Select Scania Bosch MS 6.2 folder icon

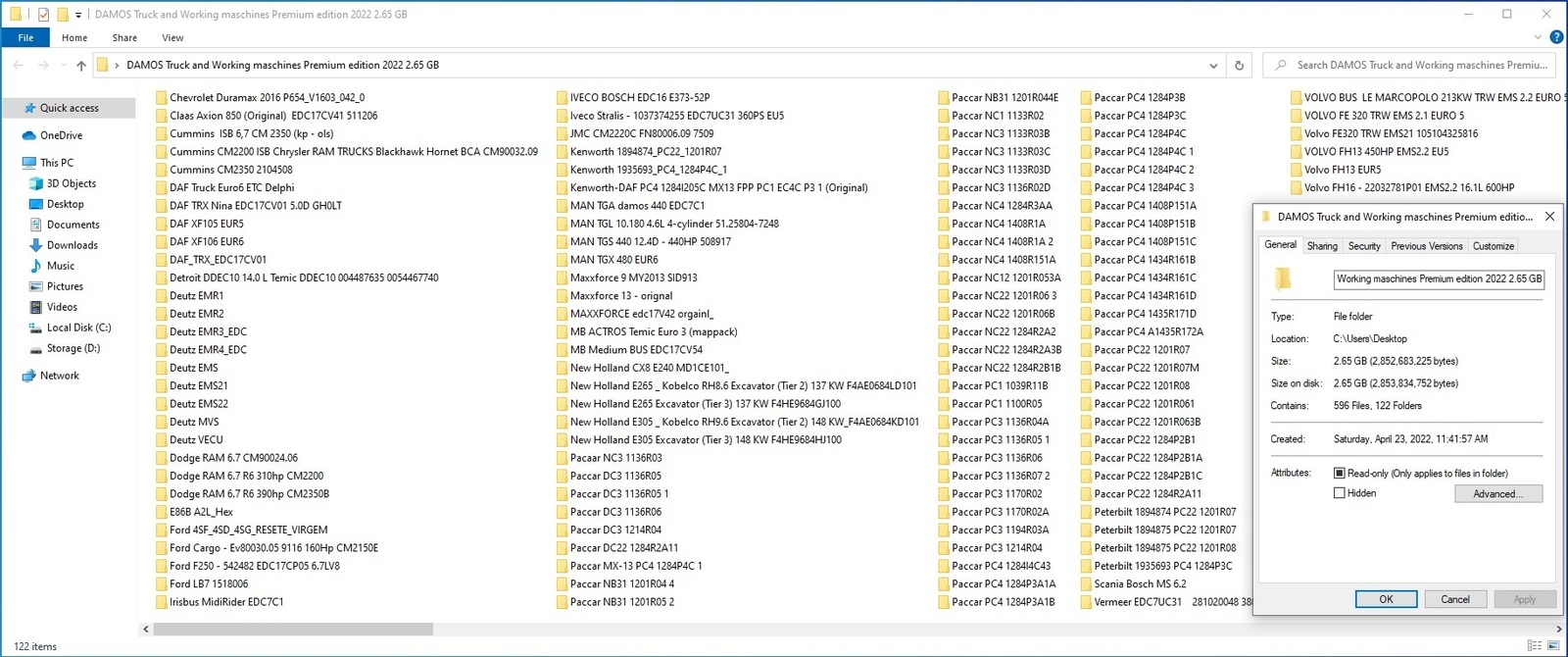1086,584
